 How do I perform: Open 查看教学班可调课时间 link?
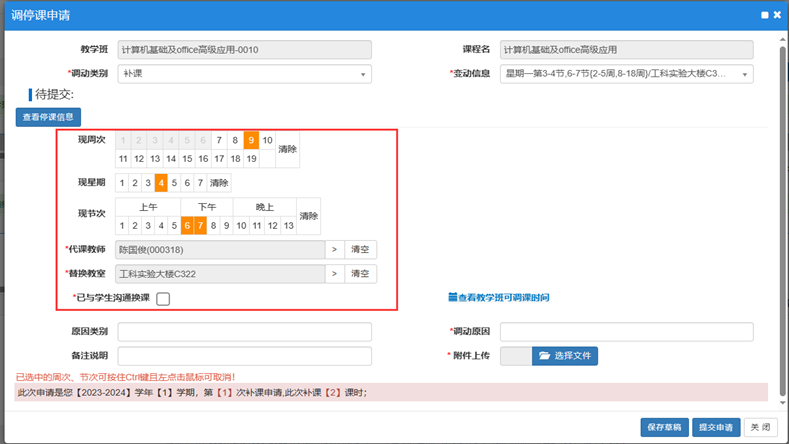tap(503, 298)
